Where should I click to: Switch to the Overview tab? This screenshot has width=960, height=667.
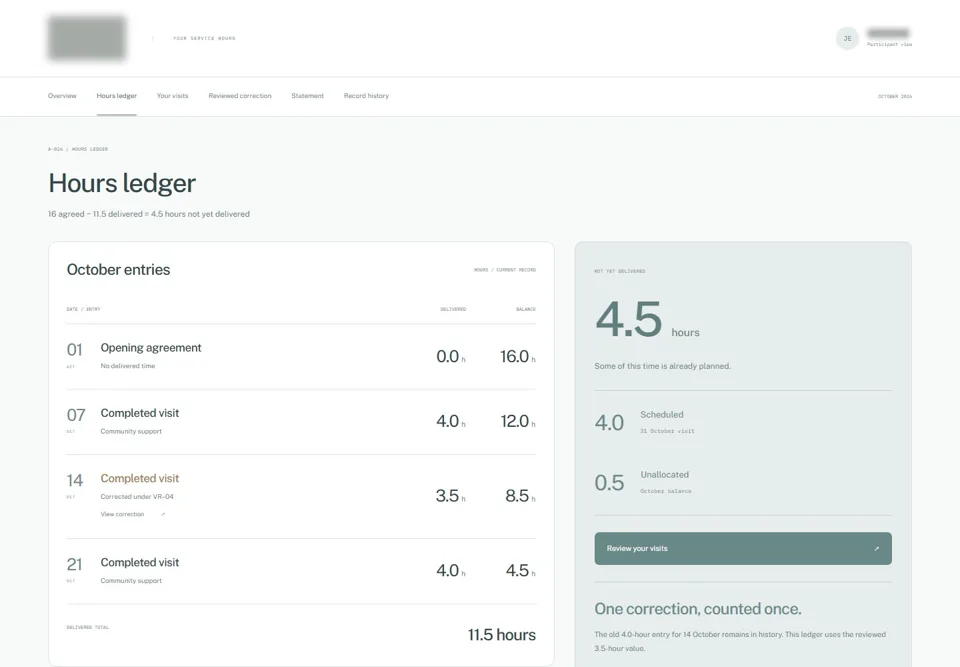(x=62, y=96)
